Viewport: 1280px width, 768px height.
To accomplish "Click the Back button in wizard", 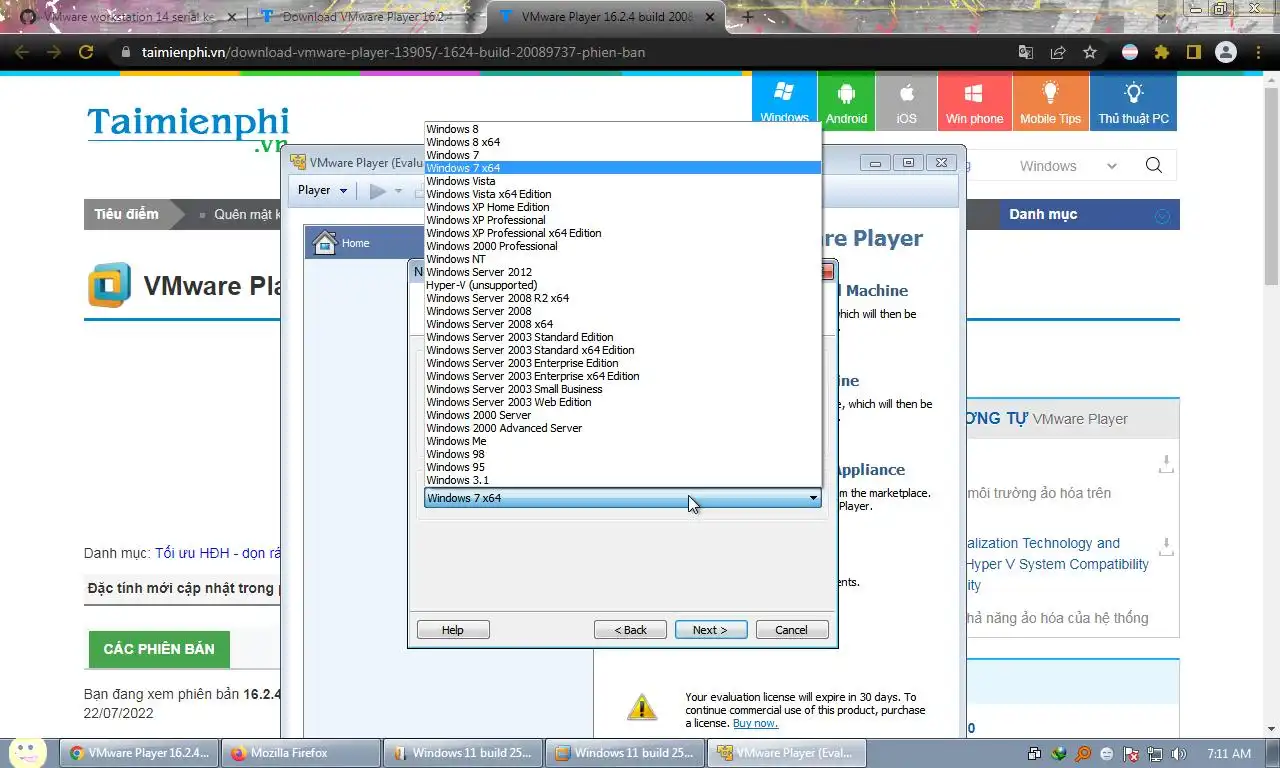I will click(630, 630).
